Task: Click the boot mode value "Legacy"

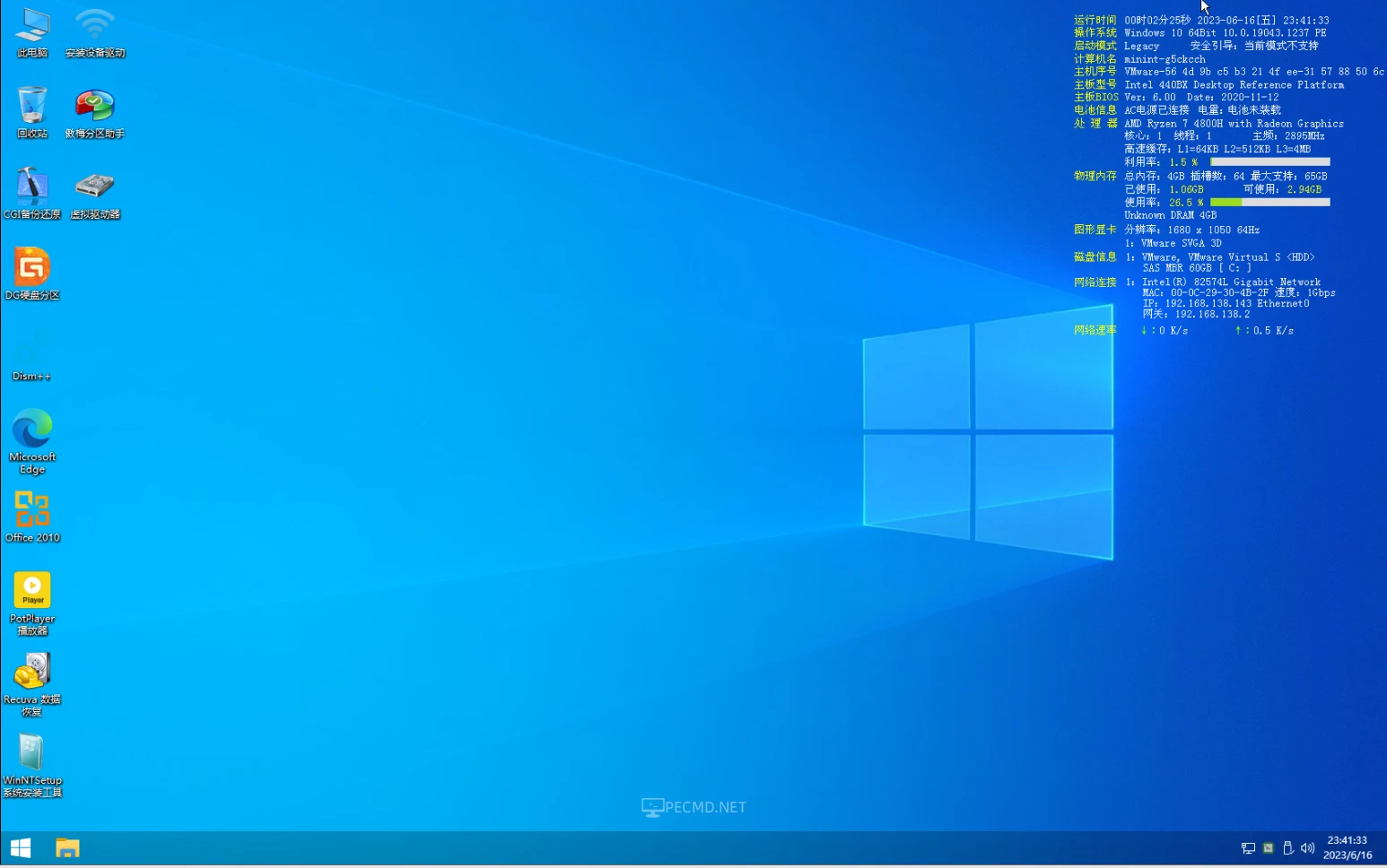Action: 1141,46
